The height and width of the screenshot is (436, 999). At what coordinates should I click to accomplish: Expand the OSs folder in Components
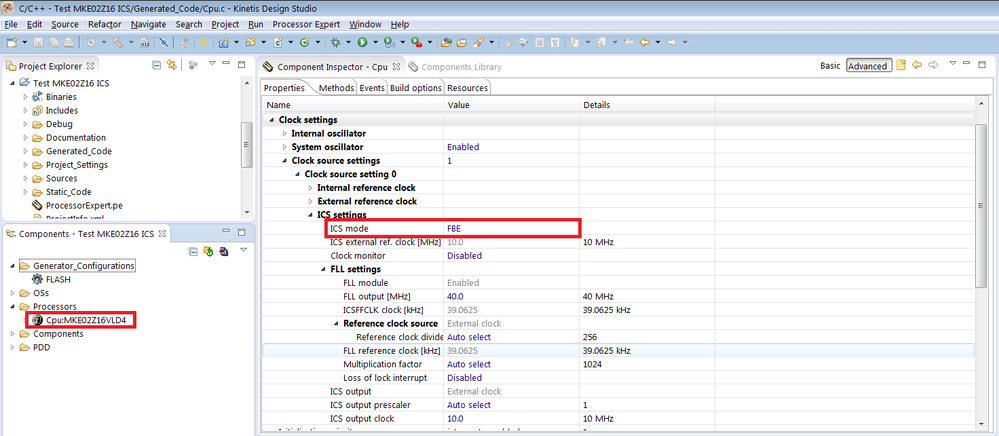point(13,293)
